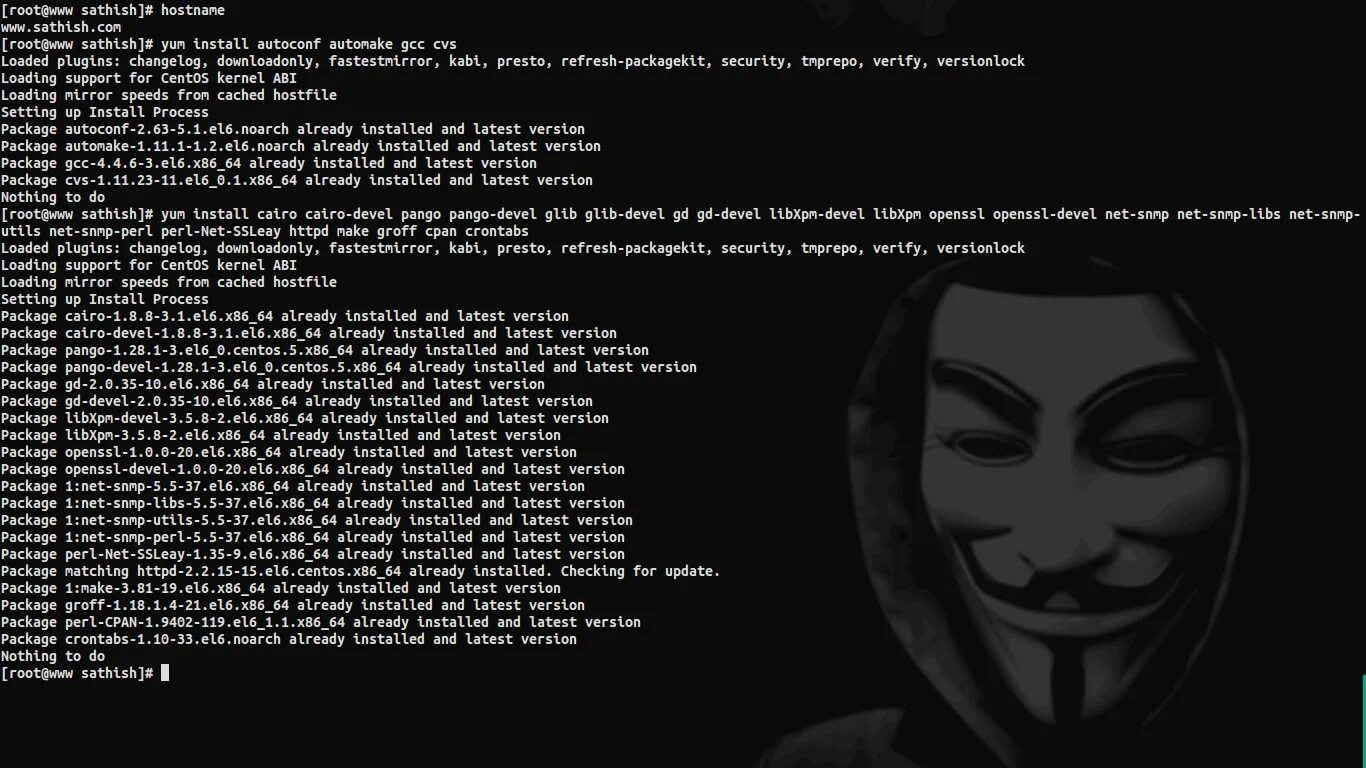Click the first 'Nothing to do' message
This screenshot has width=1366, height=768.
point(53,197)
